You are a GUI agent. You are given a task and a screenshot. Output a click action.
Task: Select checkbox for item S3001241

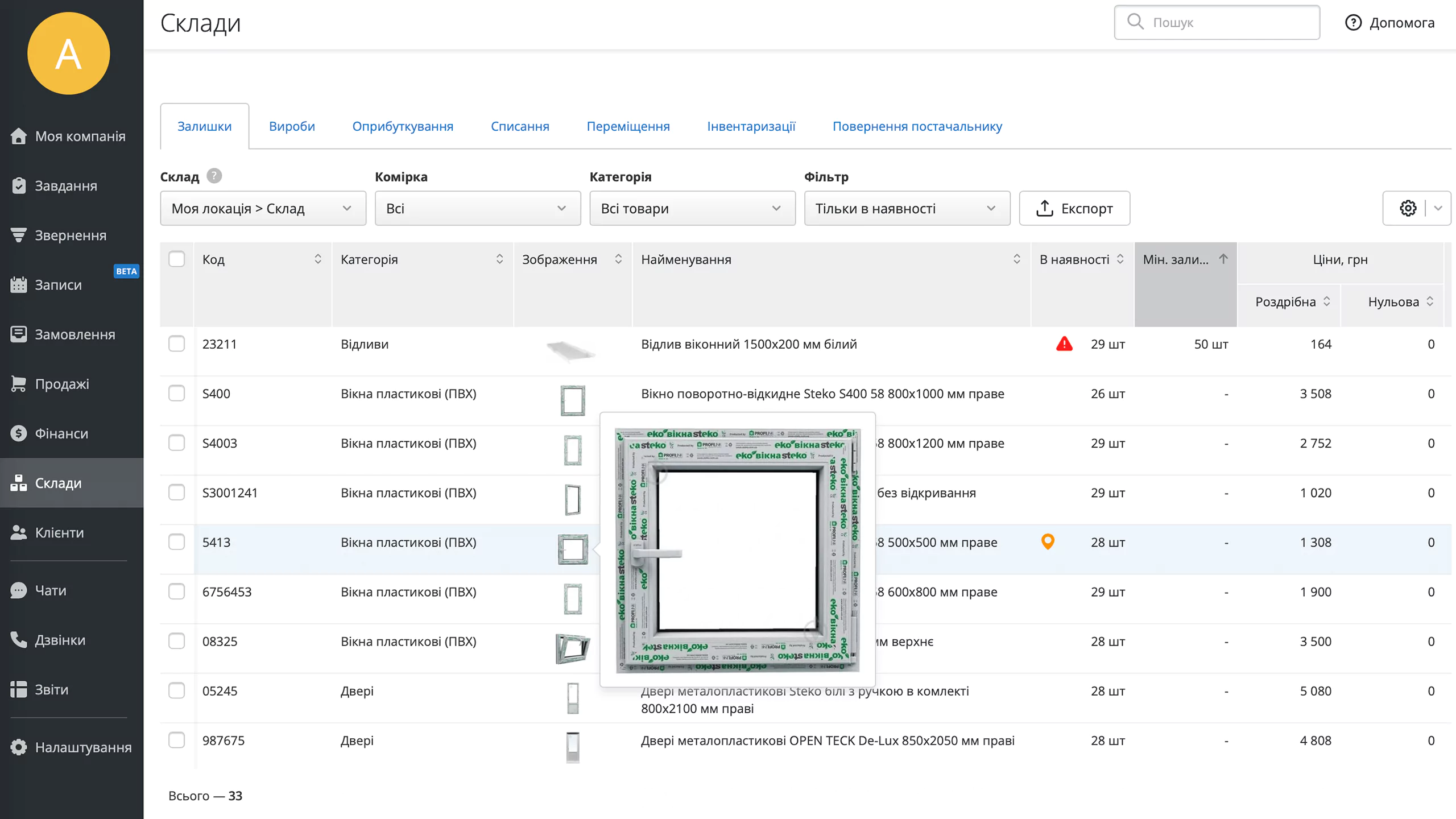click(x=177, y=493)
